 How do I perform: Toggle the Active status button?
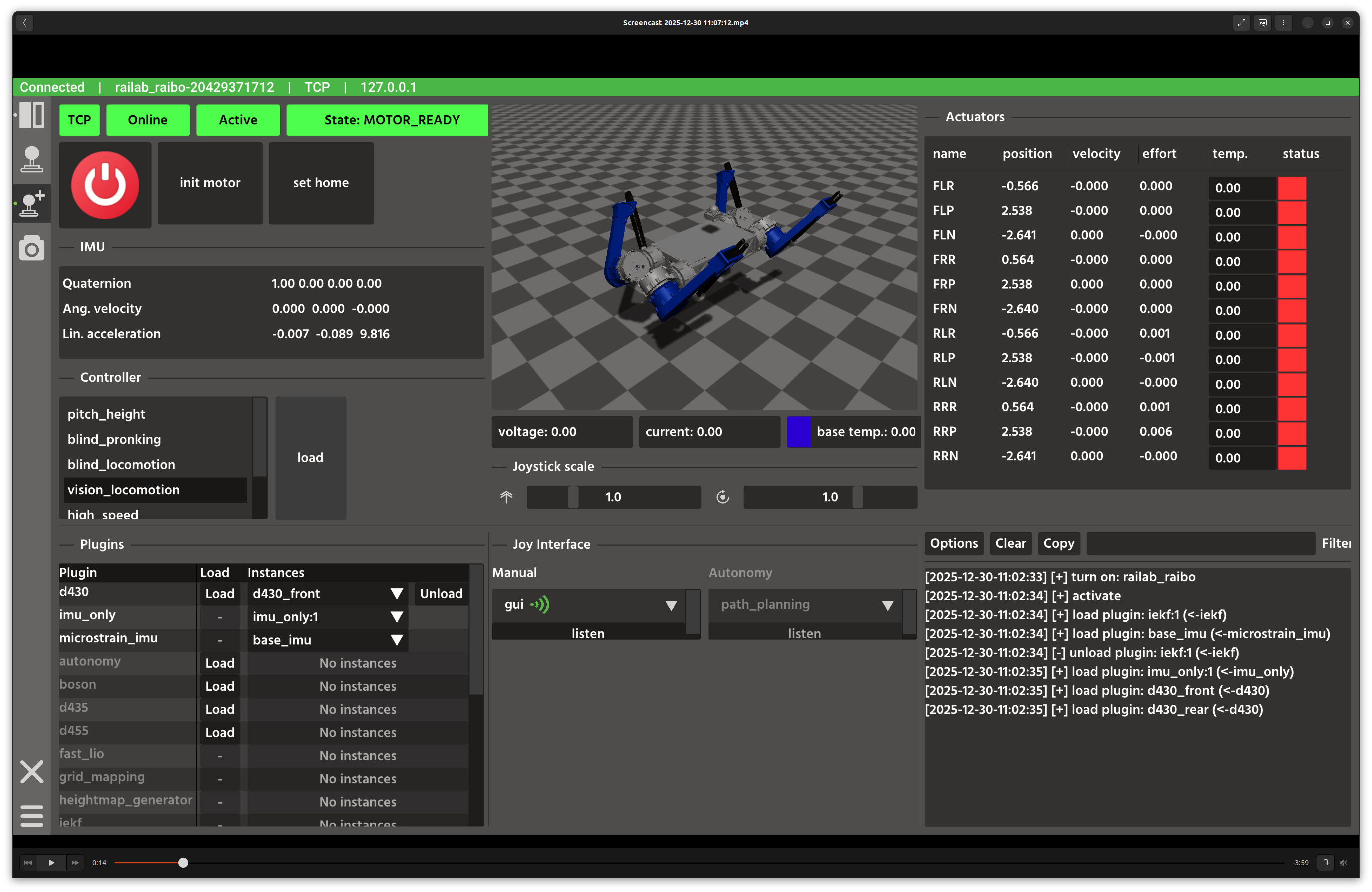point(238,120)
